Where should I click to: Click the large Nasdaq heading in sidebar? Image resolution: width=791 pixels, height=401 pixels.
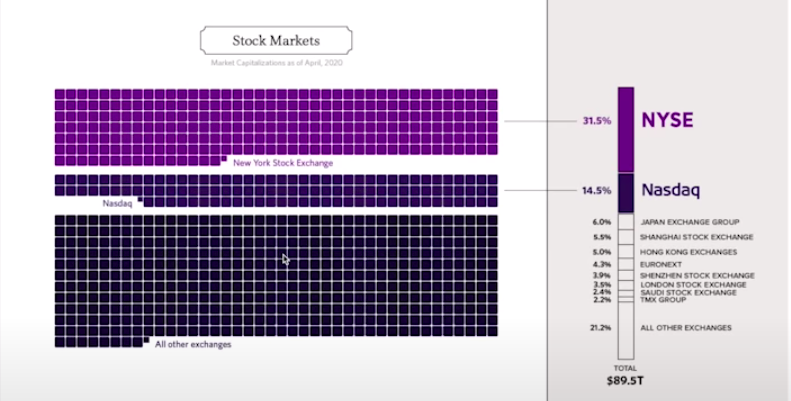point(670,190)
